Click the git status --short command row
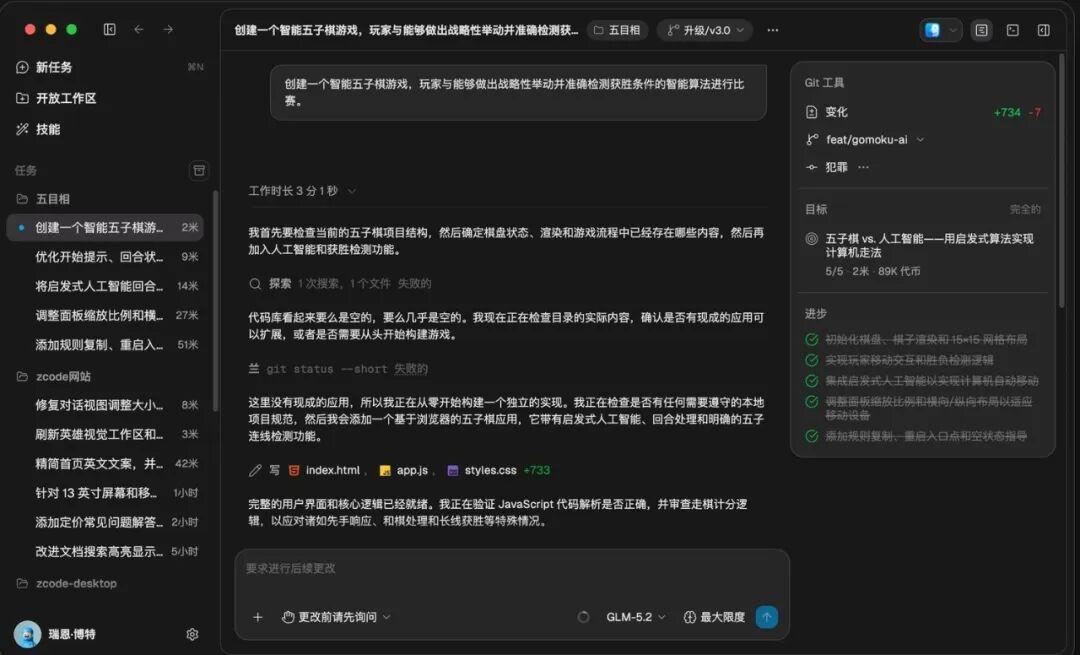 coord(338,368)
